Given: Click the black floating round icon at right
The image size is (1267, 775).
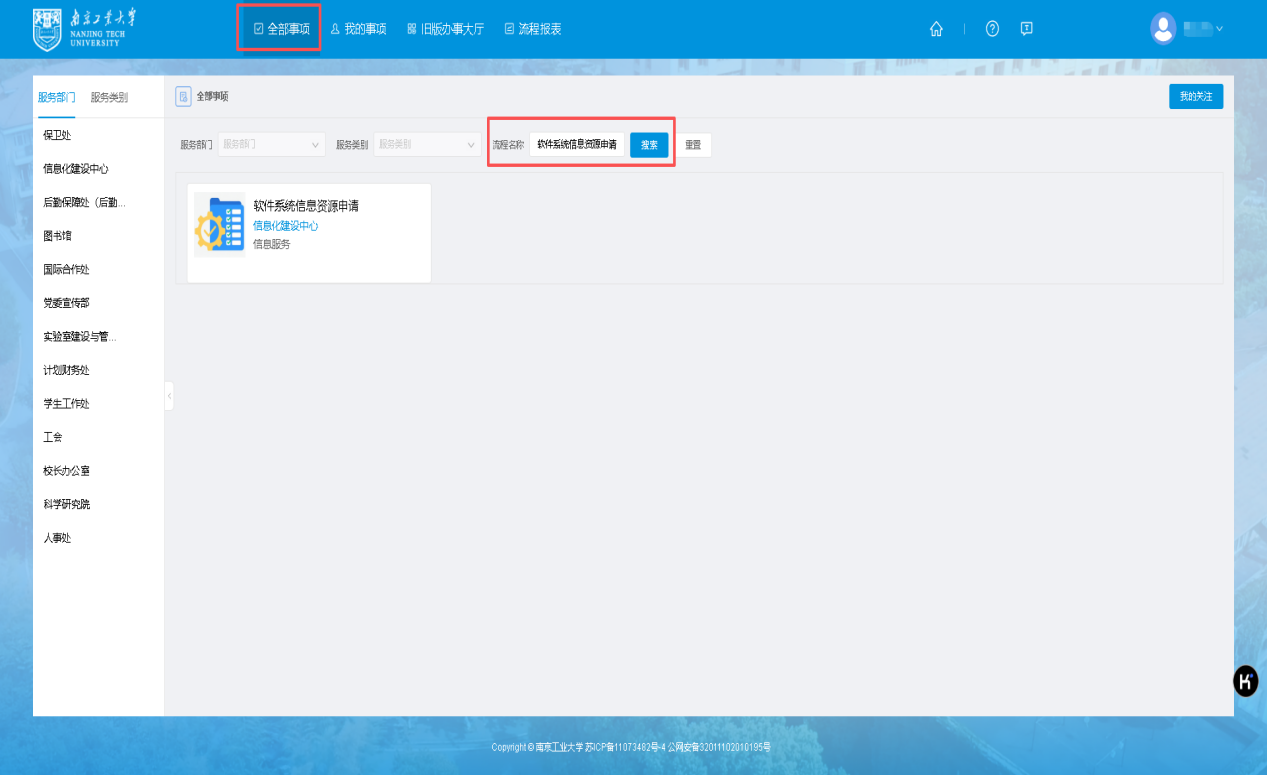Looking at the screenshot, I should tap(1245, 682).
